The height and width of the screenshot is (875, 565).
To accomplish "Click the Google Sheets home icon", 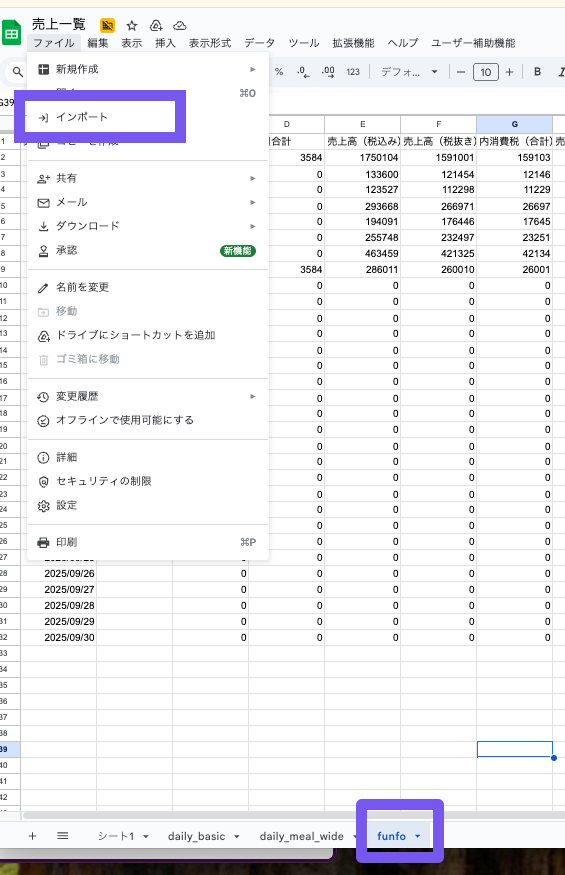I will pyautogui.click(x=11, y=33).
